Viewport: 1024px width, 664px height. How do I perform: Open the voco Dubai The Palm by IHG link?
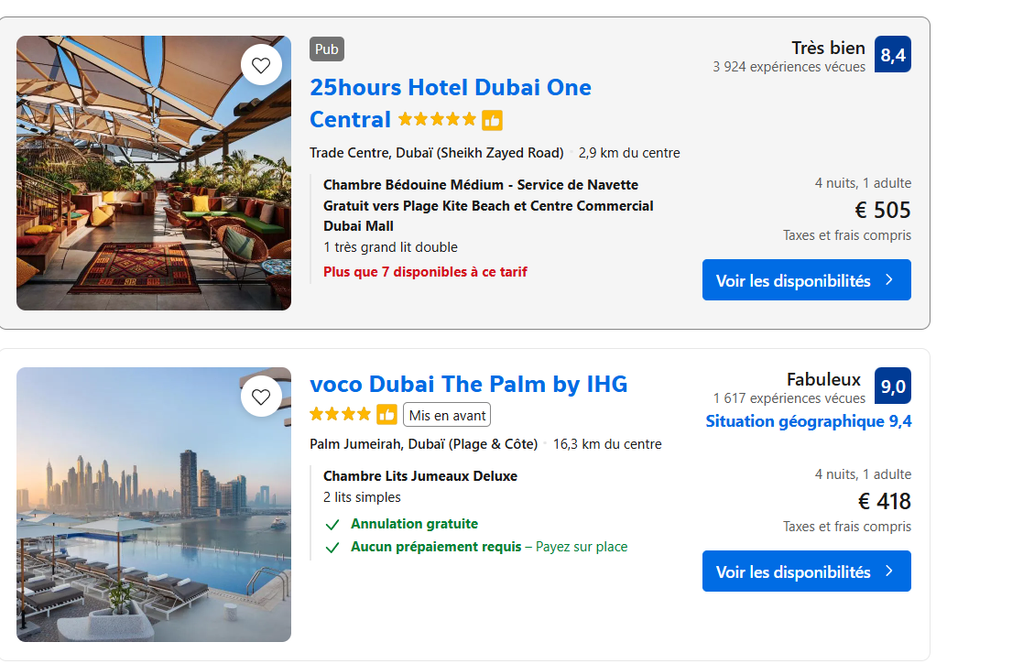[468, 384]
